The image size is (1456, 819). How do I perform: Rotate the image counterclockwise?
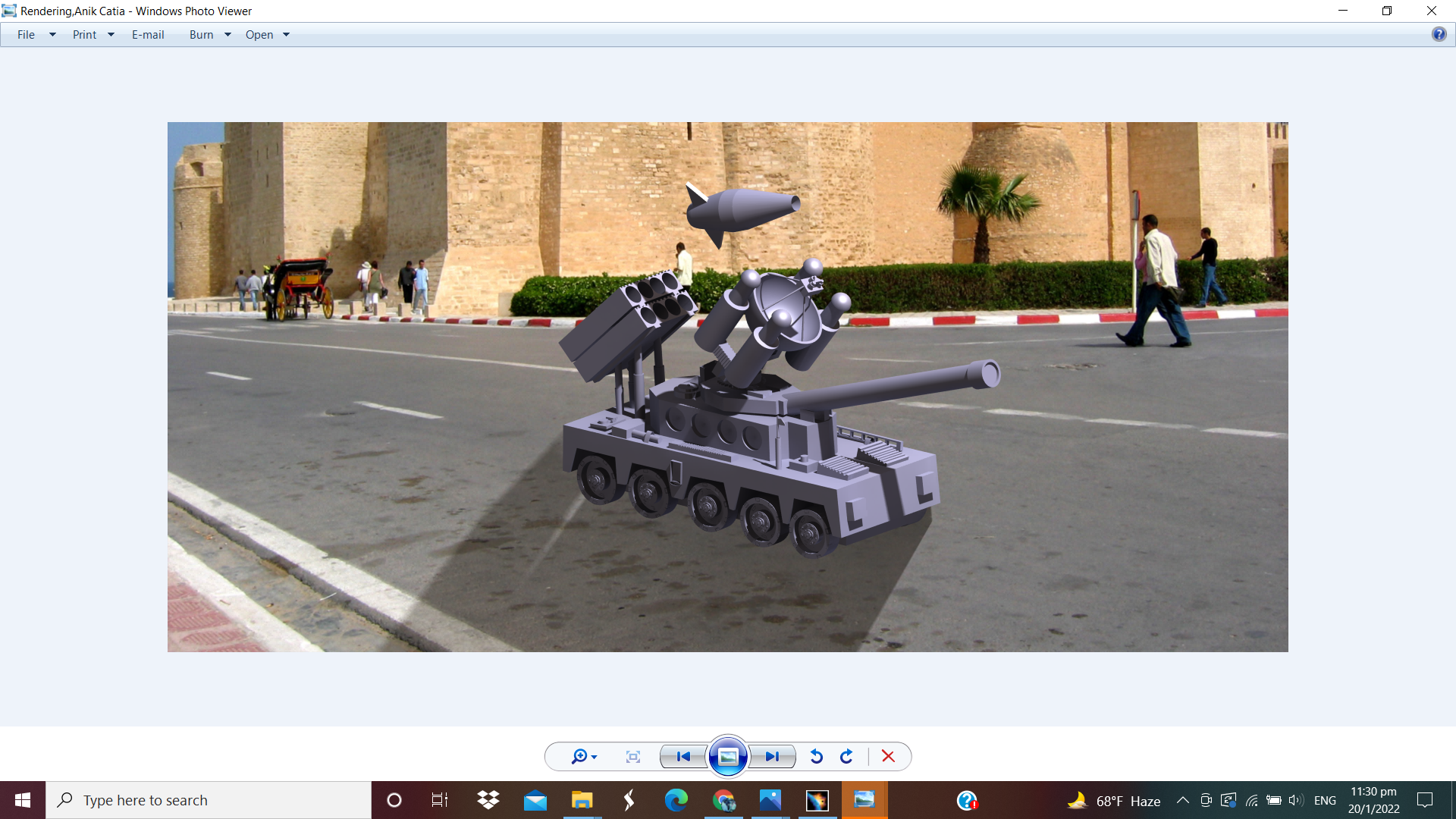pyautogui.click(x=817, y=757)
